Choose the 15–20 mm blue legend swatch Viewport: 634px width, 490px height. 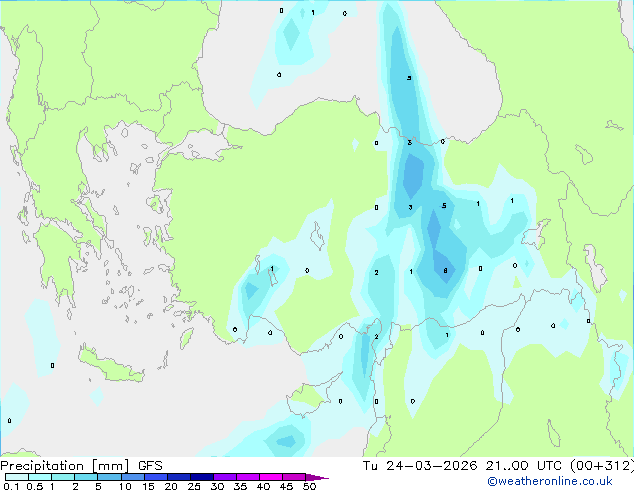coord(156,477)
